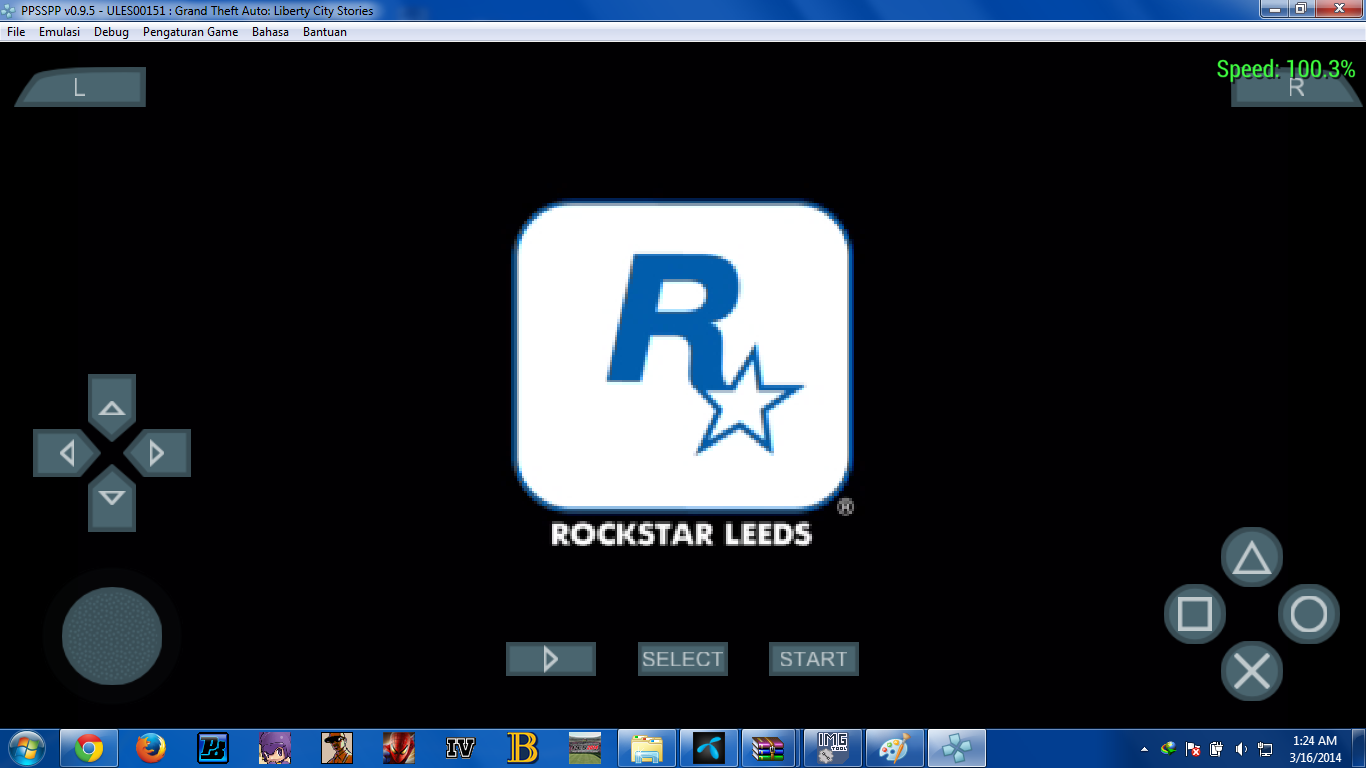
Task: Minimize the PPSSPP window
Action: [x=1274, y=9]
